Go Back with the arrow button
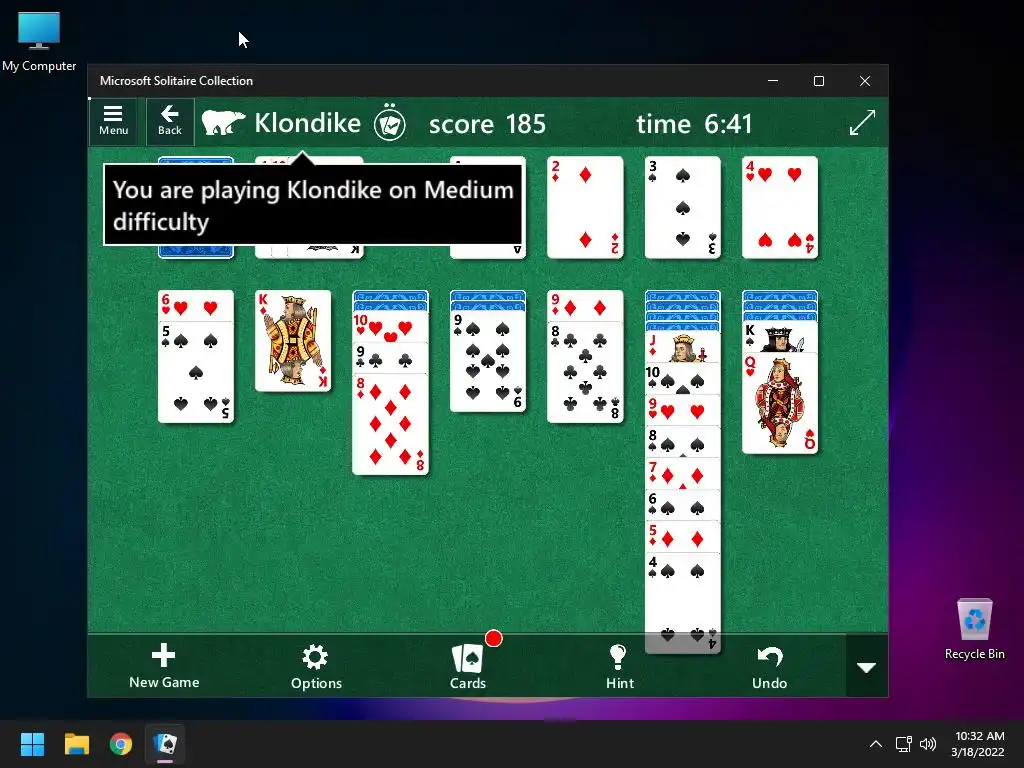The image size is (1024, 768). click(170, 121)
